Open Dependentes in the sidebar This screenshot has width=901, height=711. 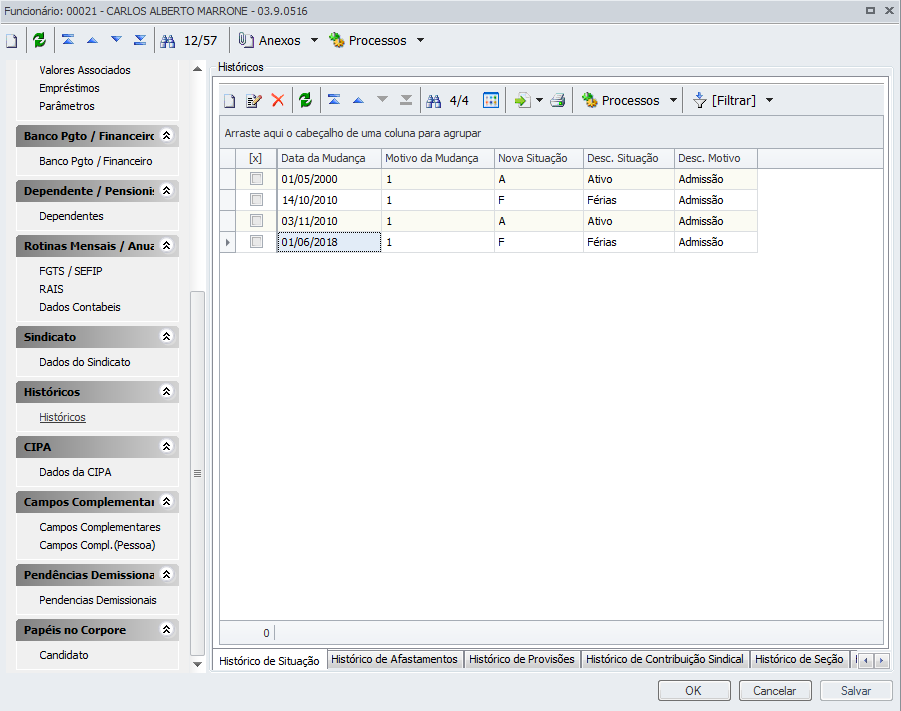tap(71, 216)
